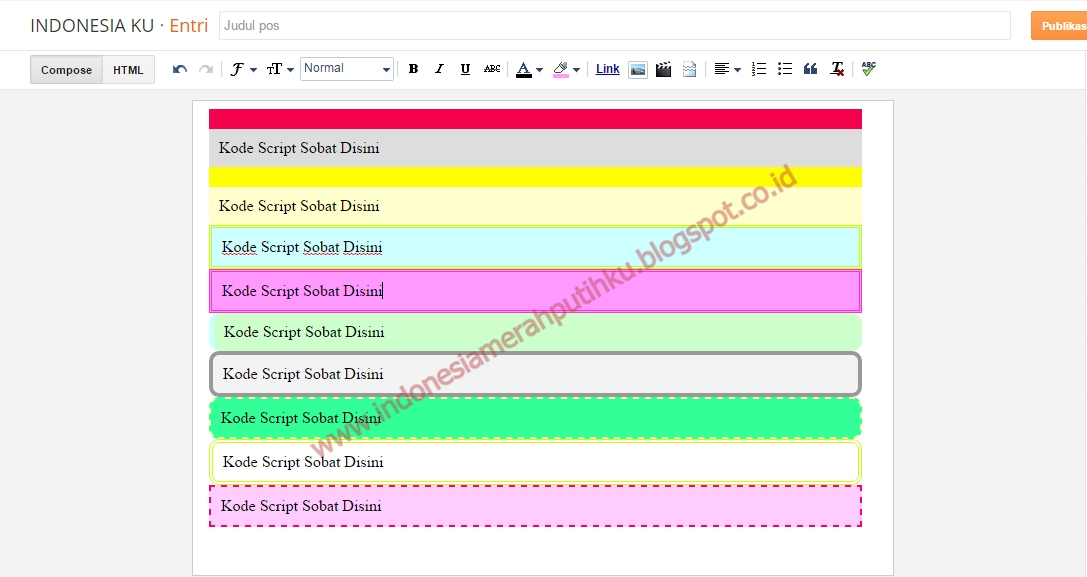Click text in the bright green dashed box
Screen dimensions: 1087x577
click(x=301, y=418)
